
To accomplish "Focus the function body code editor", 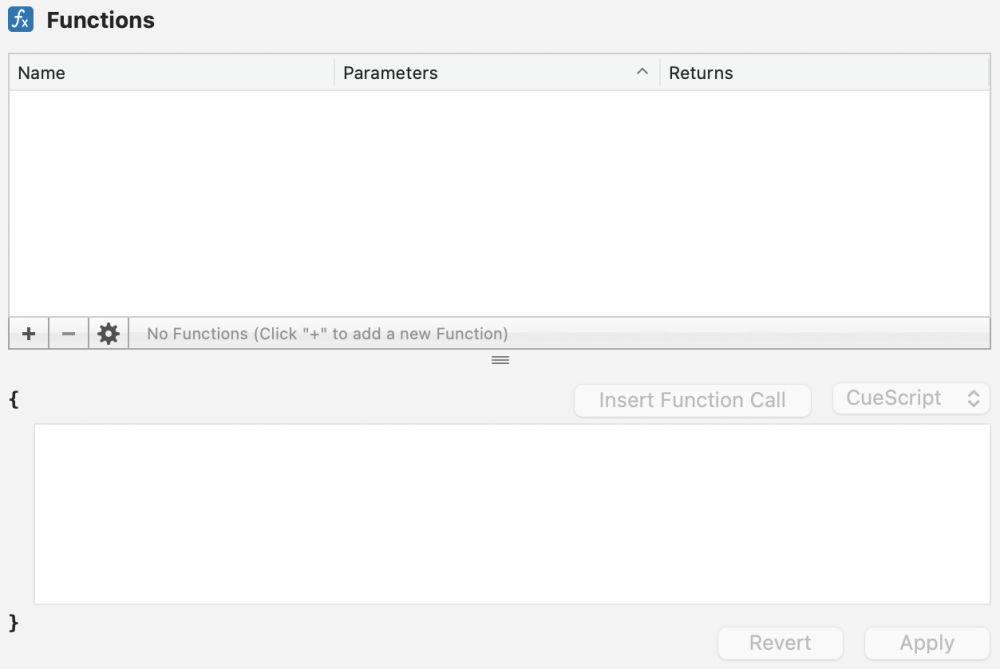I will 512,513.
